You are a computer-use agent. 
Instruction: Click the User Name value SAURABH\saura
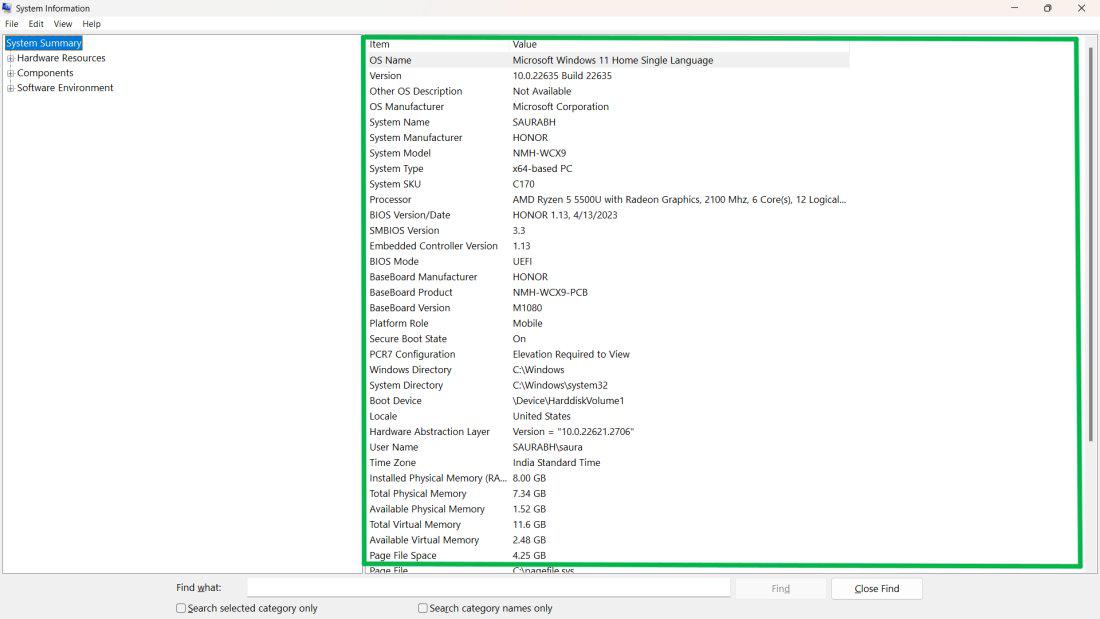click(547, 446)
